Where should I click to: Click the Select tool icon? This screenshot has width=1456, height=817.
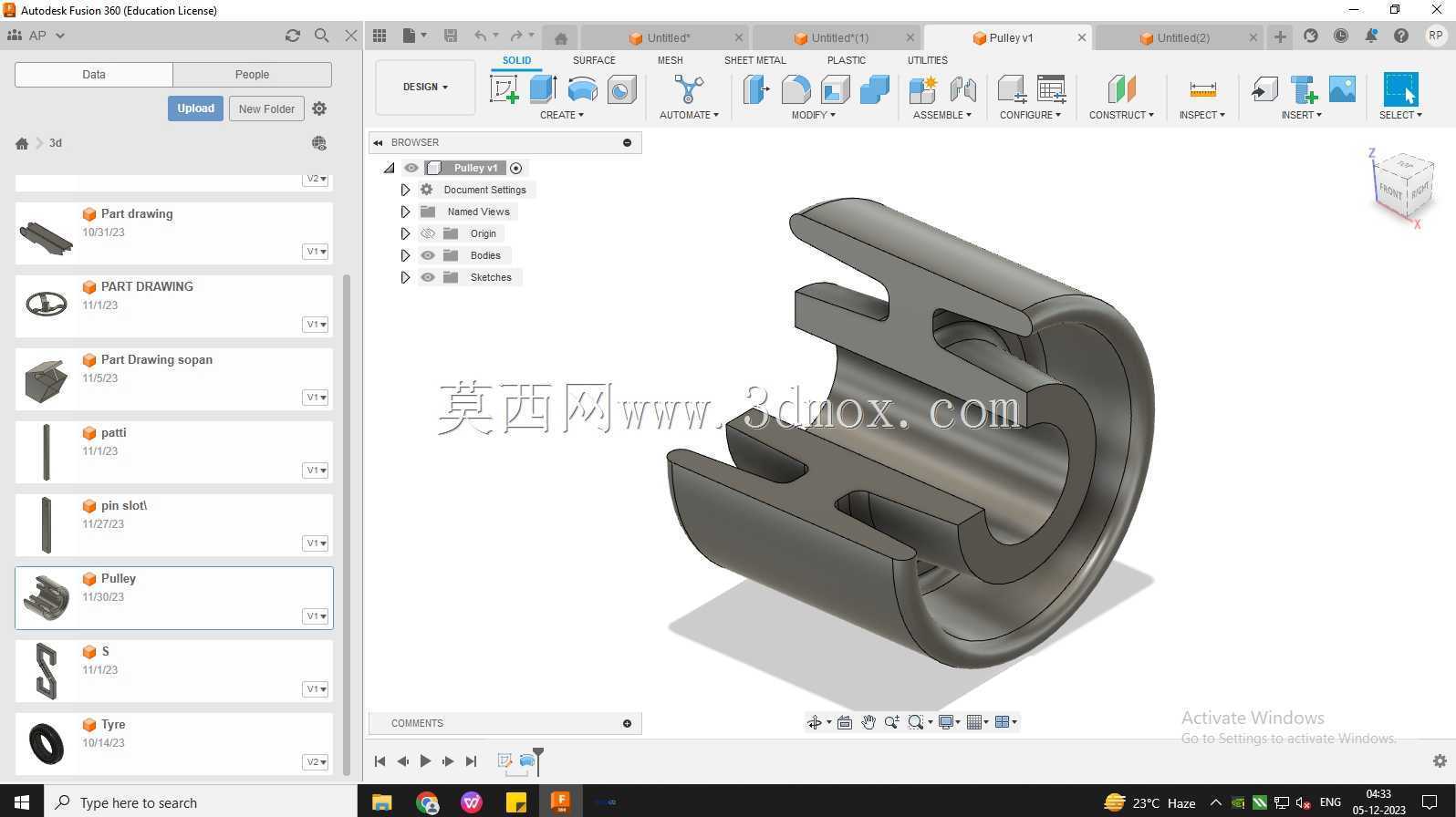1400,89
